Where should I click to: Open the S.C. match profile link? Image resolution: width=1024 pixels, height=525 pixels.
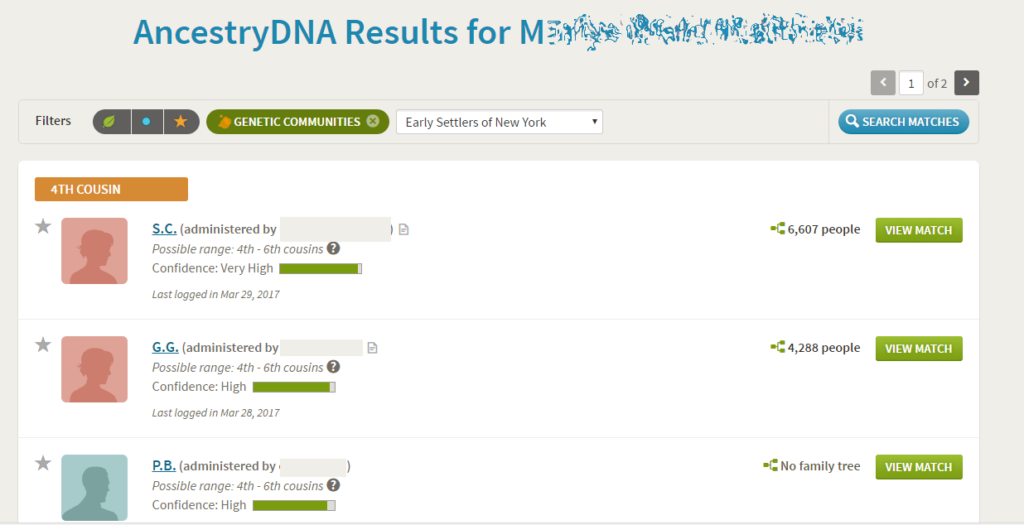[165, 229]
